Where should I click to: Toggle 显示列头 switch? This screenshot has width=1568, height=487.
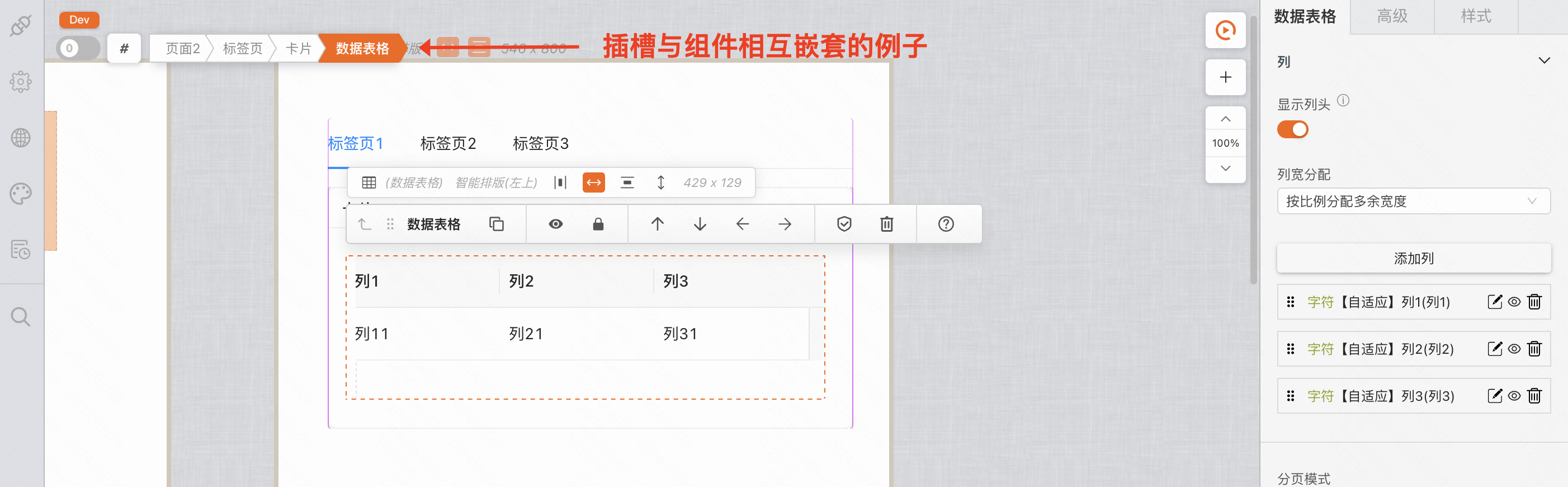click(x=1292, y=129)
